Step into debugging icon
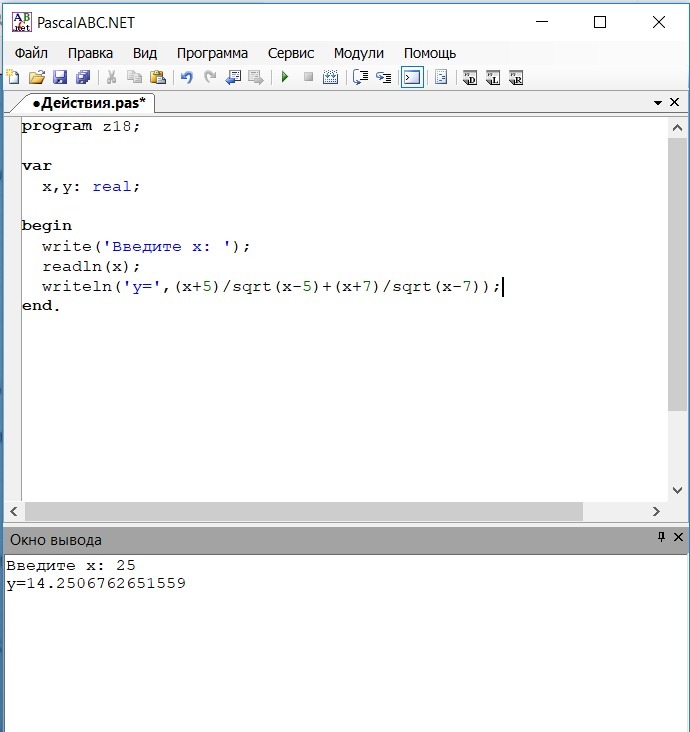Viewport: 690px width, 732px height. [x=384, y=77]
